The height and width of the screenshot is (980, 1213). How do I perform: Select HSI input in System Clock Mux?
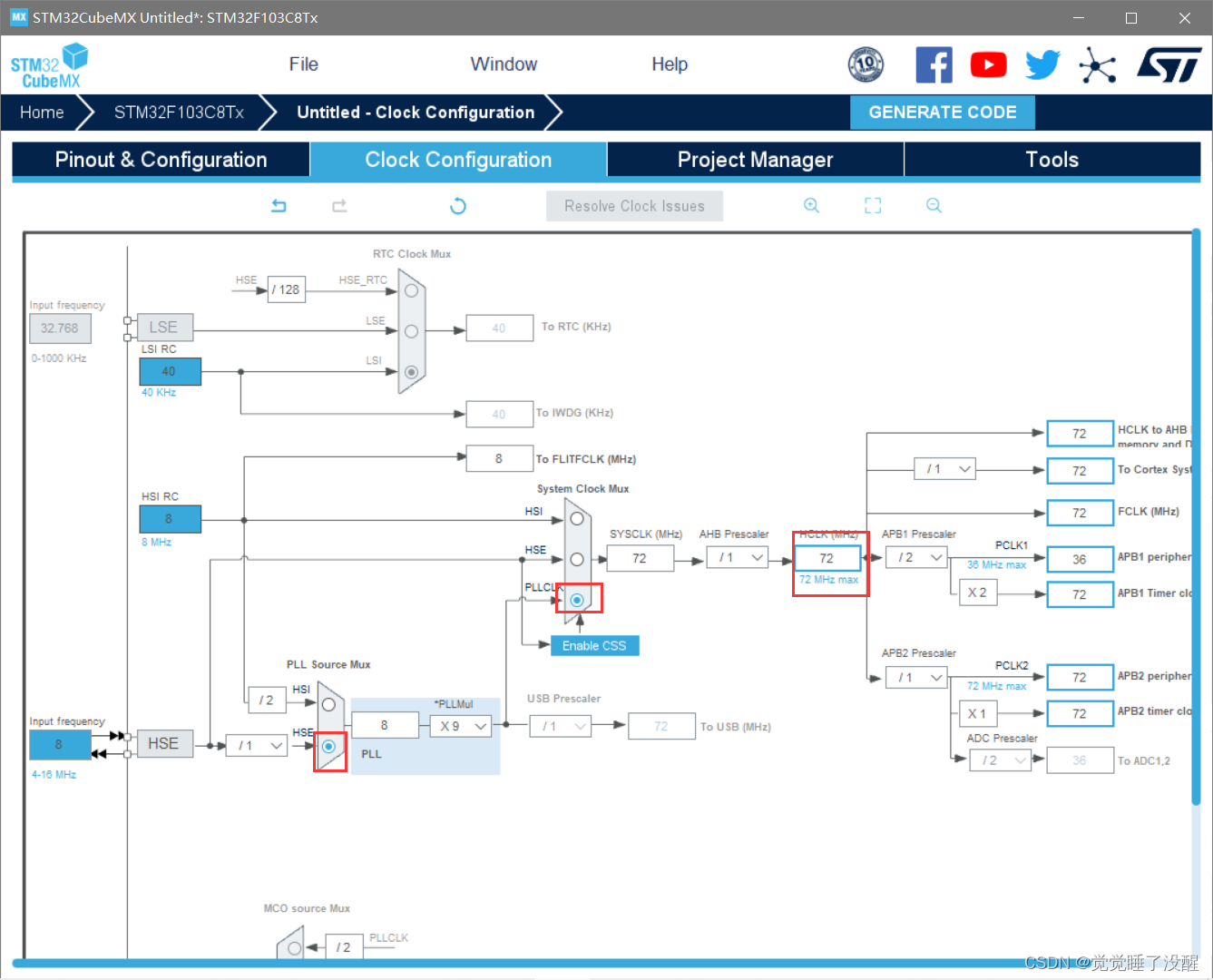(x=577, y=519)
